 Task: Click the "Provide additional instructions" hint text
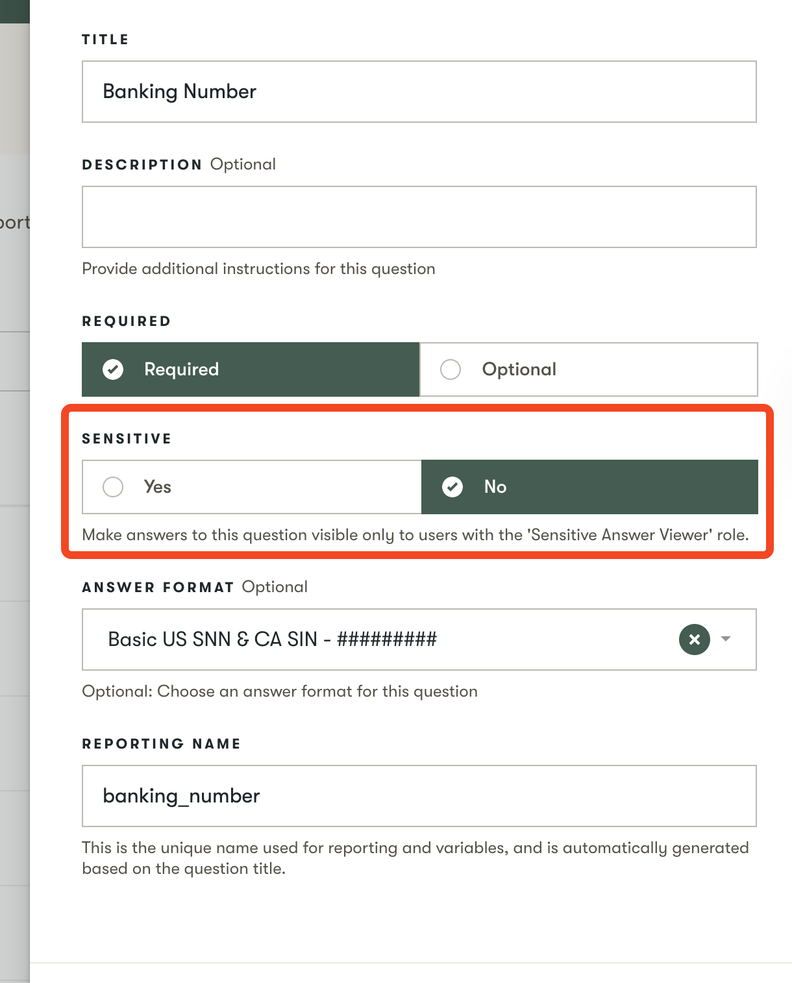tap(258, 268)
